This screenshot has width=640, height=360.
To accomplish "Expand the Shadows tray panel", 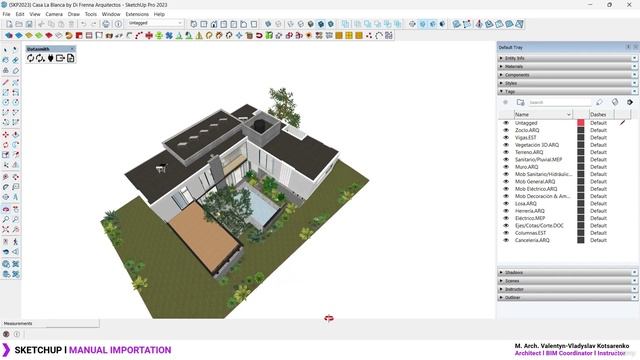I will [567, 272].
